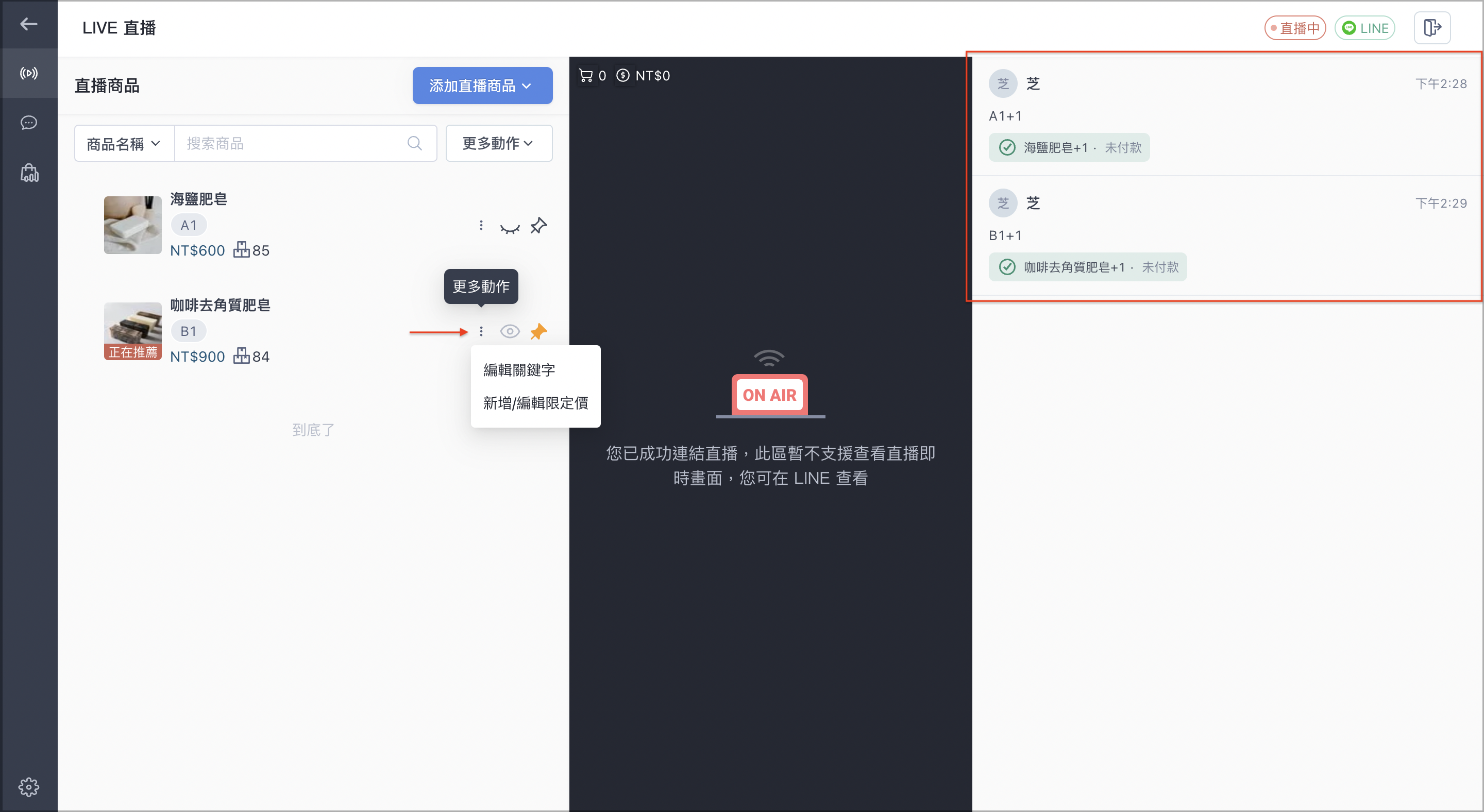Click the cart count icon
The image size is (1484, 812).
click(586, 75)
